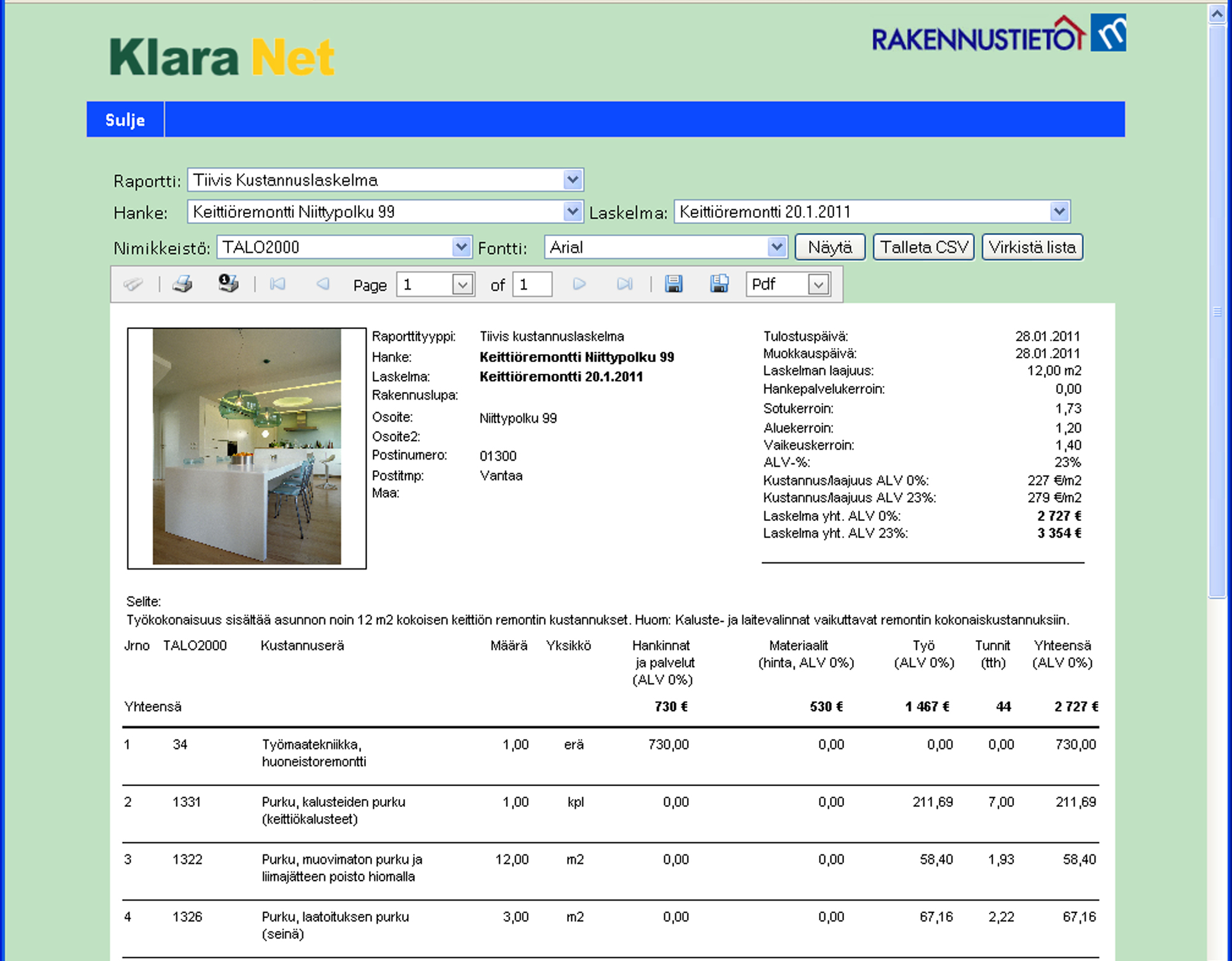Click the 'Niittypolku 99' address value
1232x961 pixels.
tap(518, 419)
